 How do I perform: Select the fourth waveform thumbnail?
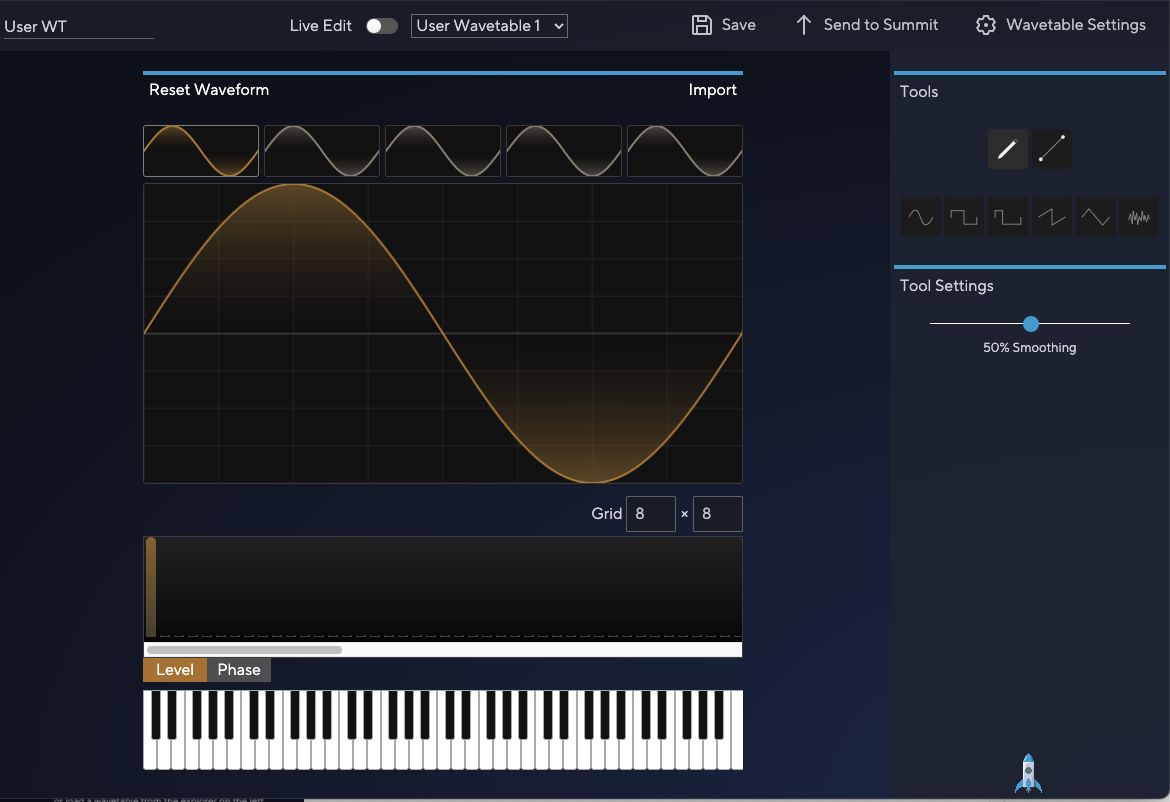[x=563, y=151]
